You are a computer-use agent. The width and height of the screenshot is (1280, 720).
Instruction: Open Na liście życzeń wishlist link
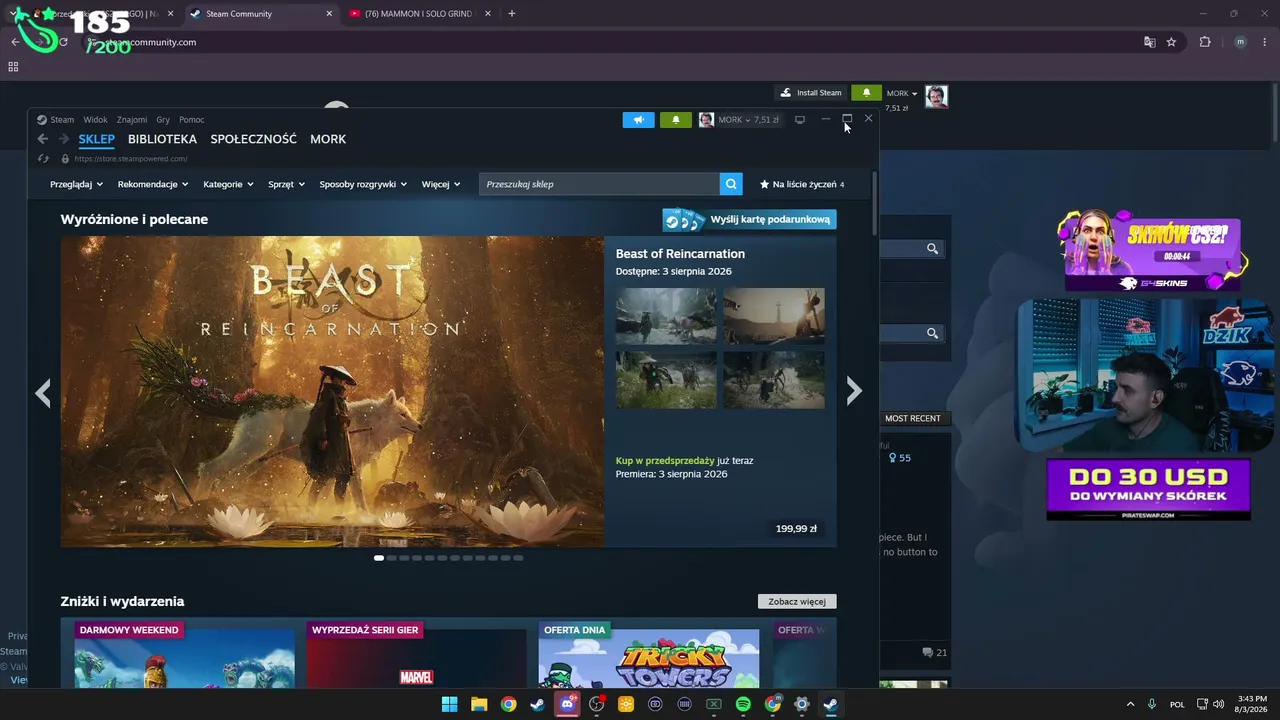pos(802,184)
